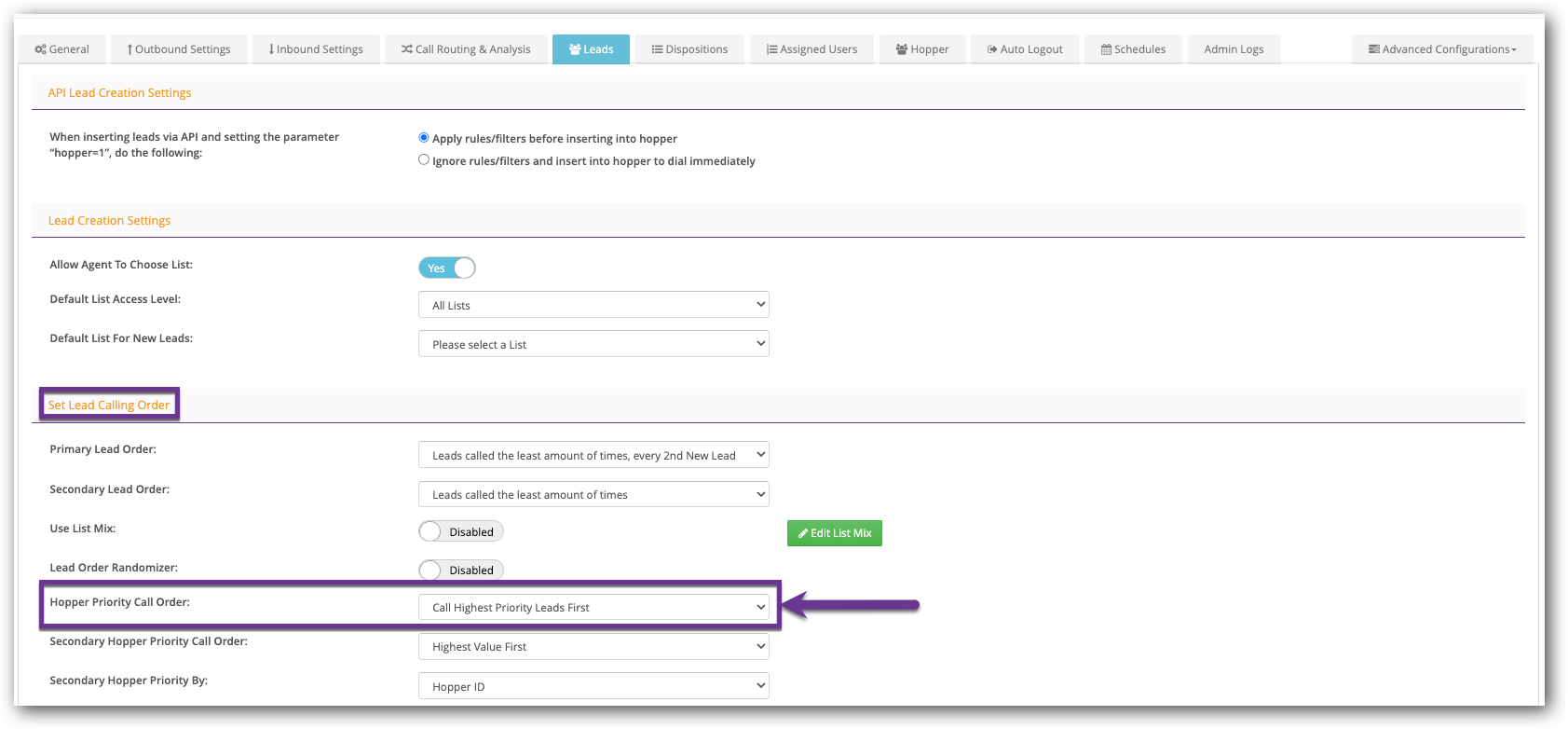Expand Advanced Configurations menu
Image resolution: width=1568 pixels, height=729 pixels.
pyautogui.click(x=1441, y=49)
